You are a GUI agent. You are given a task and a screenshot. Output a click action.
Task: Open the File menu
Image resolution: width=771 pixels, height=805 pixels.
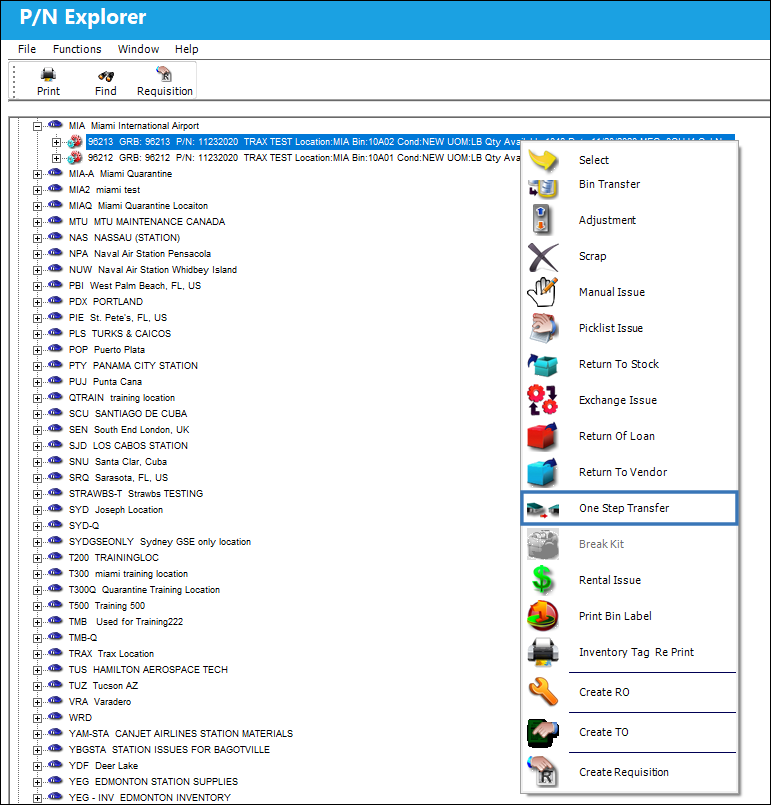pyautogui.click(x=27, y=49)
